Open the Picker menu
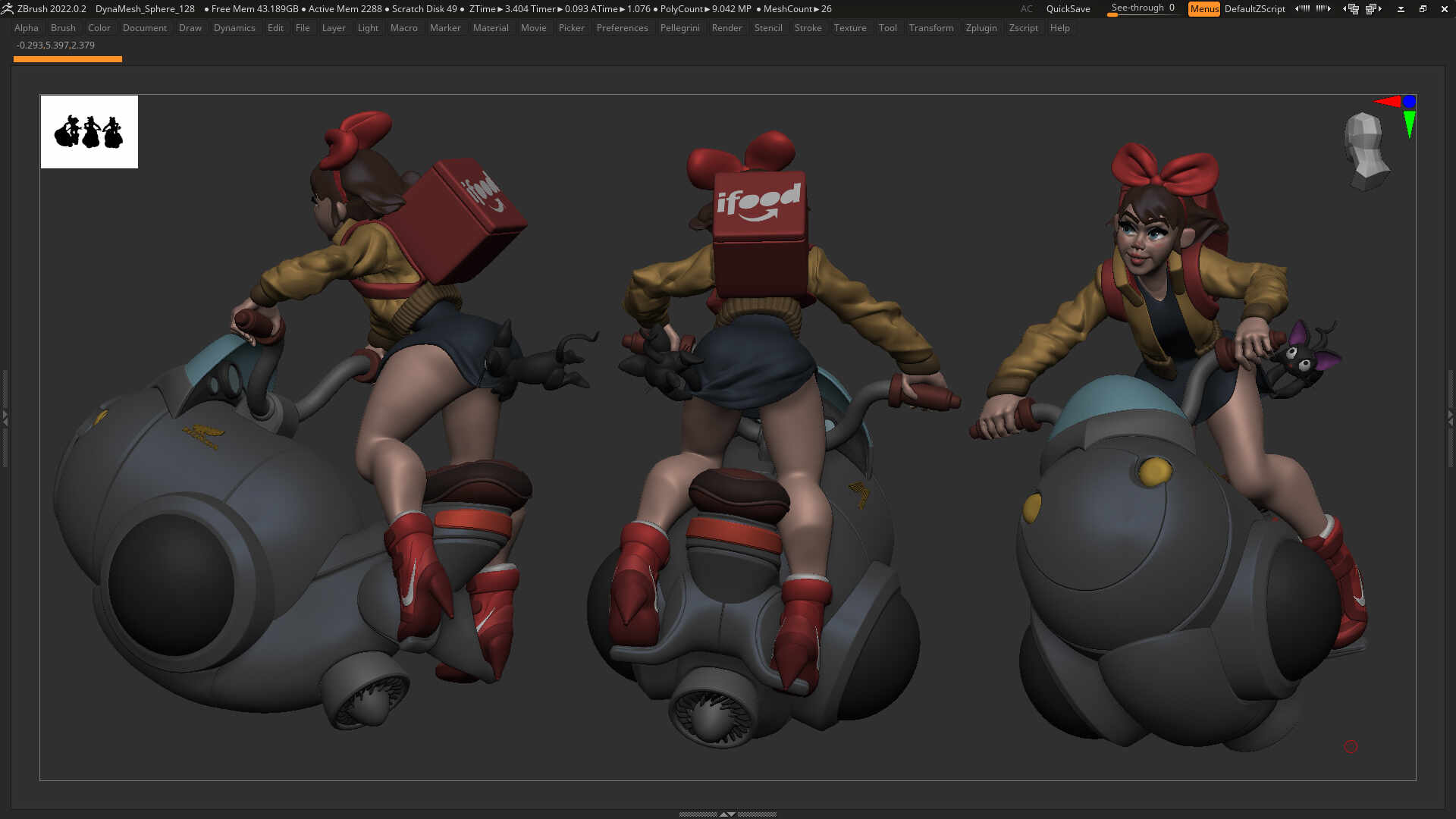 click(572, 28)
